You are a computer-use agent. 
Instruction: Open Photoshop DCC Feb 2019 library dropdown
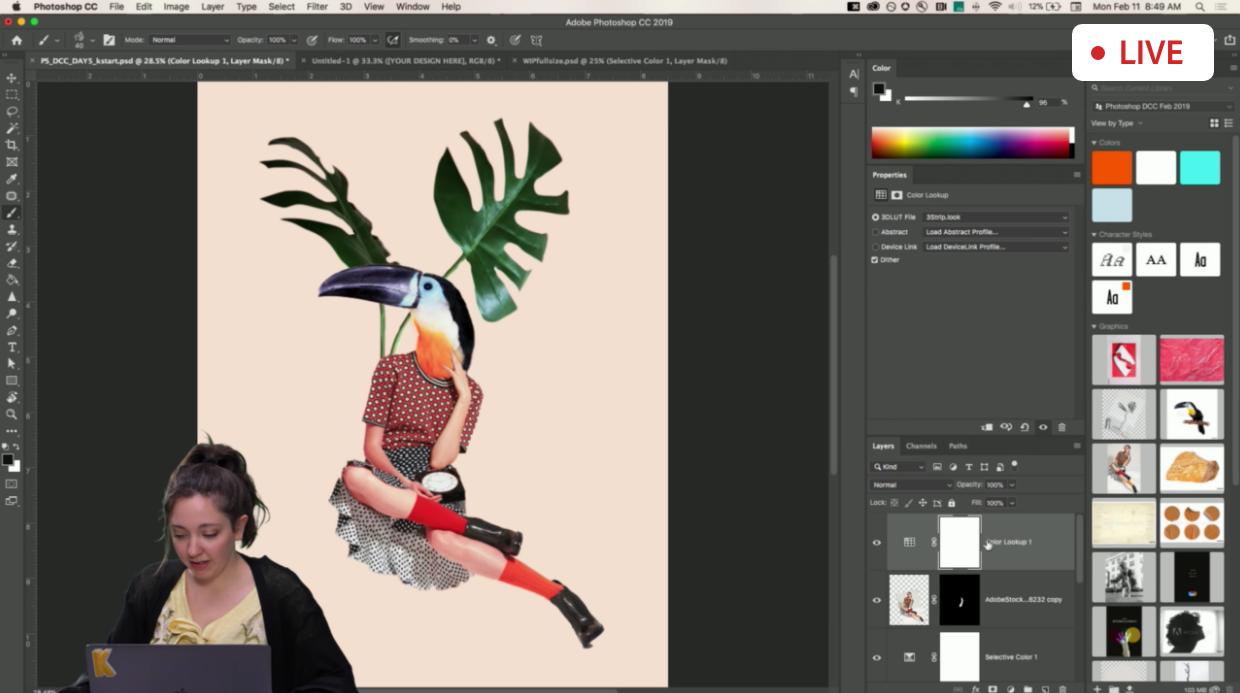[1163, 106]
